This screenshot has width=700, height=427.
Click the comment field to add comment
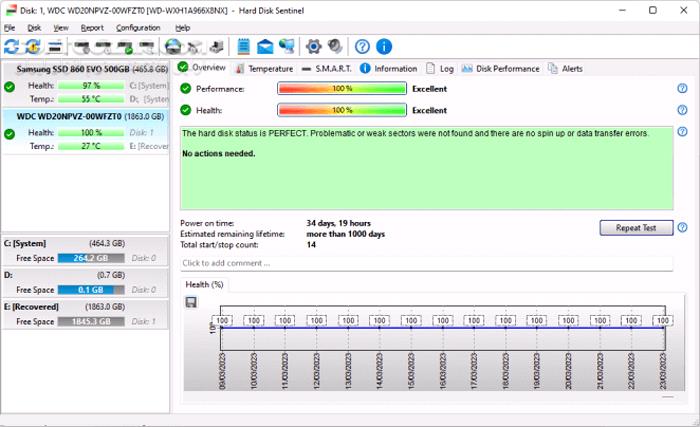pyautogui.click(x=426, y=263)
